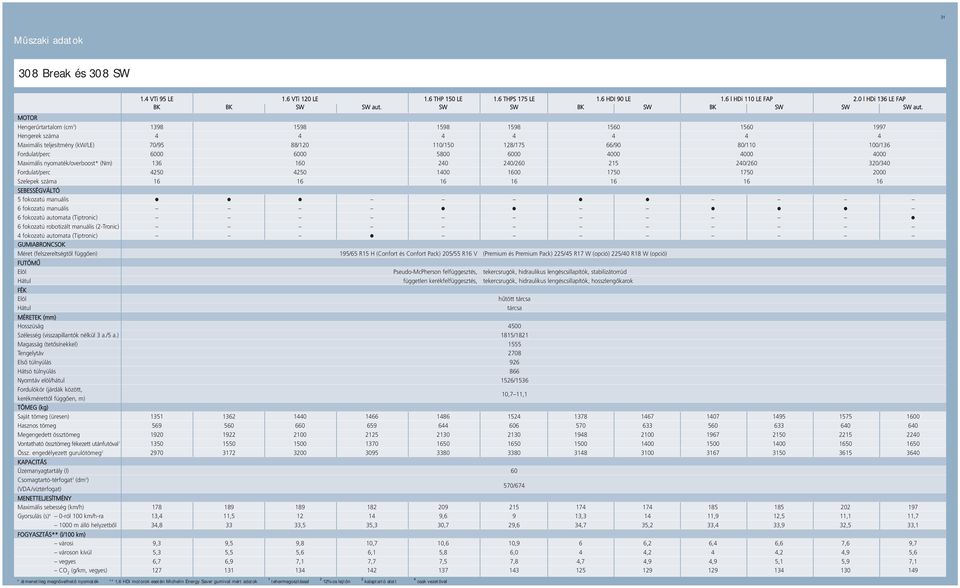Screen dimensions: 960x588
Task: Select the '128/175' maximum power value
Action: 514,145
